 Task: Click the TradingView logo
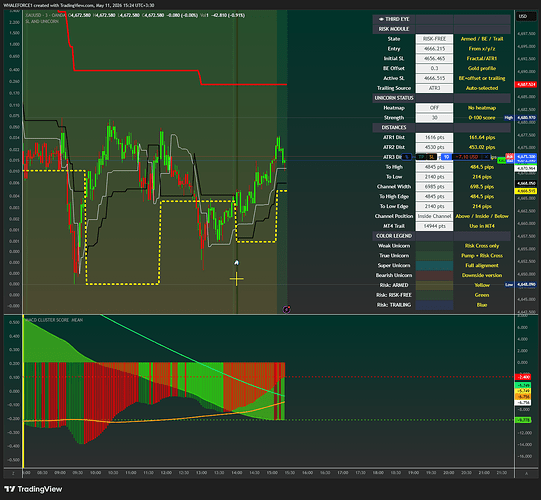[33, 489]
